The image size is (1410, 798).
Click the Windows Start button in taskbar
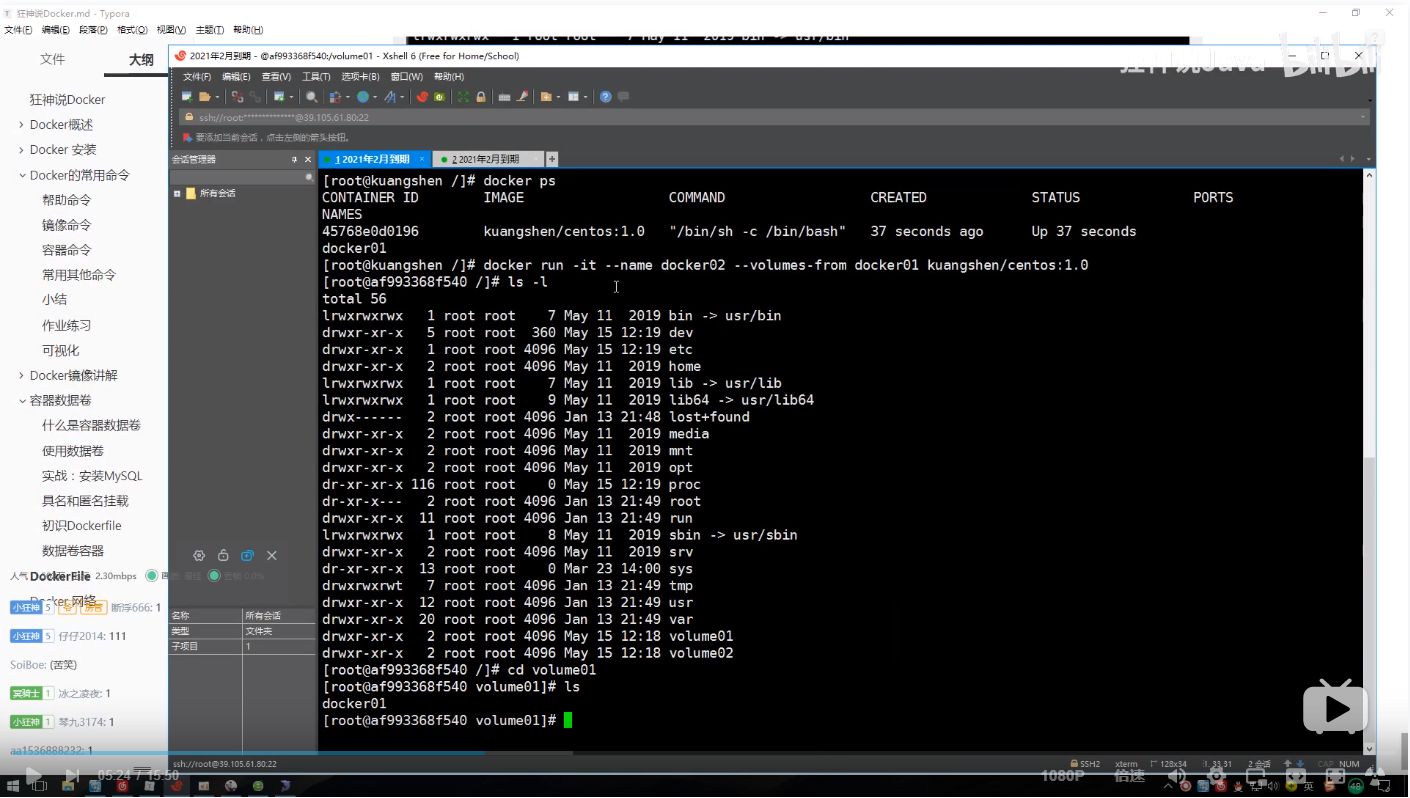tap(11, 787)
